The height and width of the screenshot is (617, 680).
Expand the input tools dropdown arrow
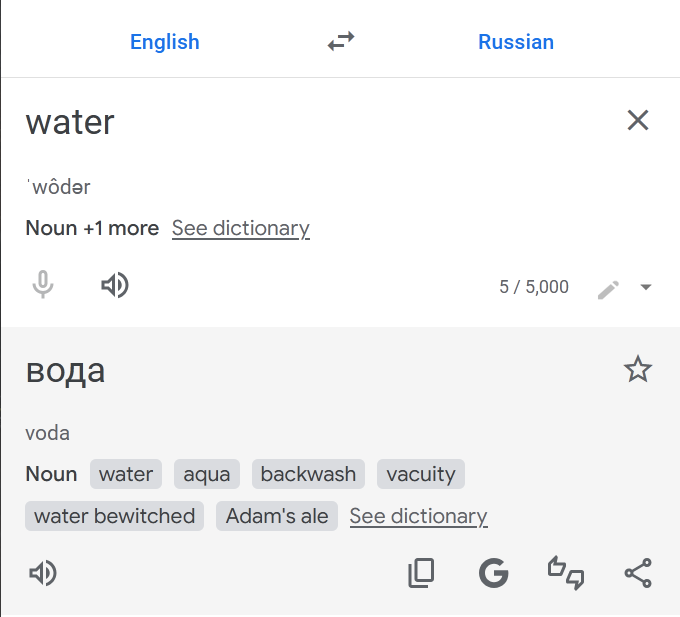point(646,288)
